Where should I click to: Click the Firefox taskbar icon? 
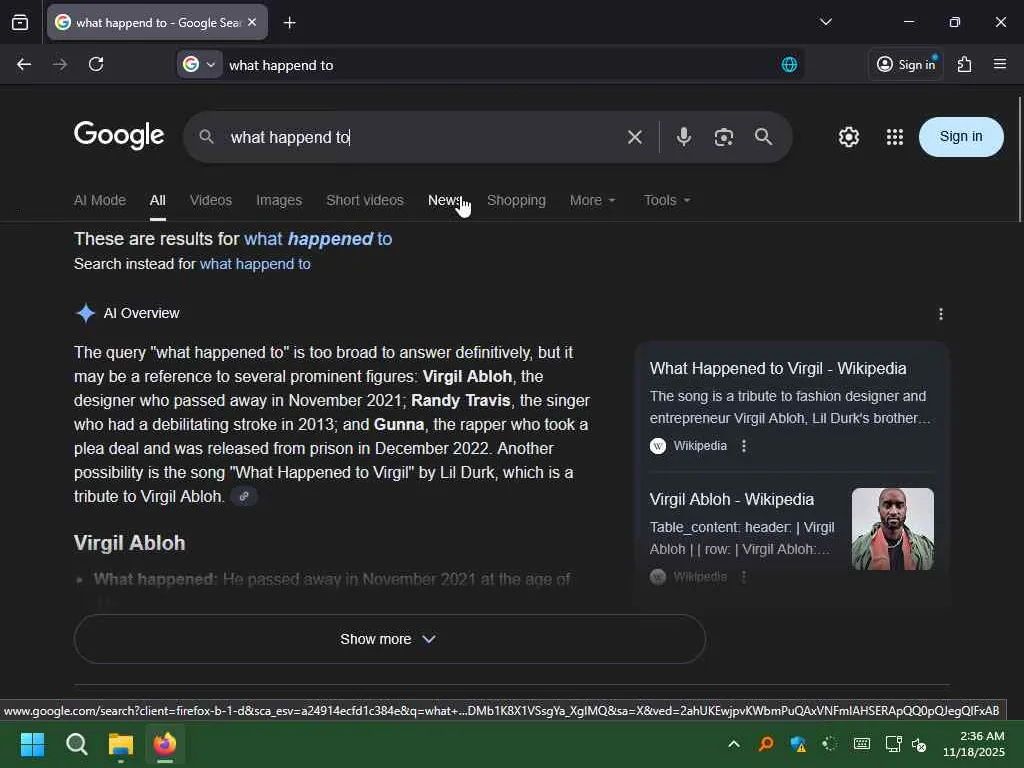click(165, 744)
